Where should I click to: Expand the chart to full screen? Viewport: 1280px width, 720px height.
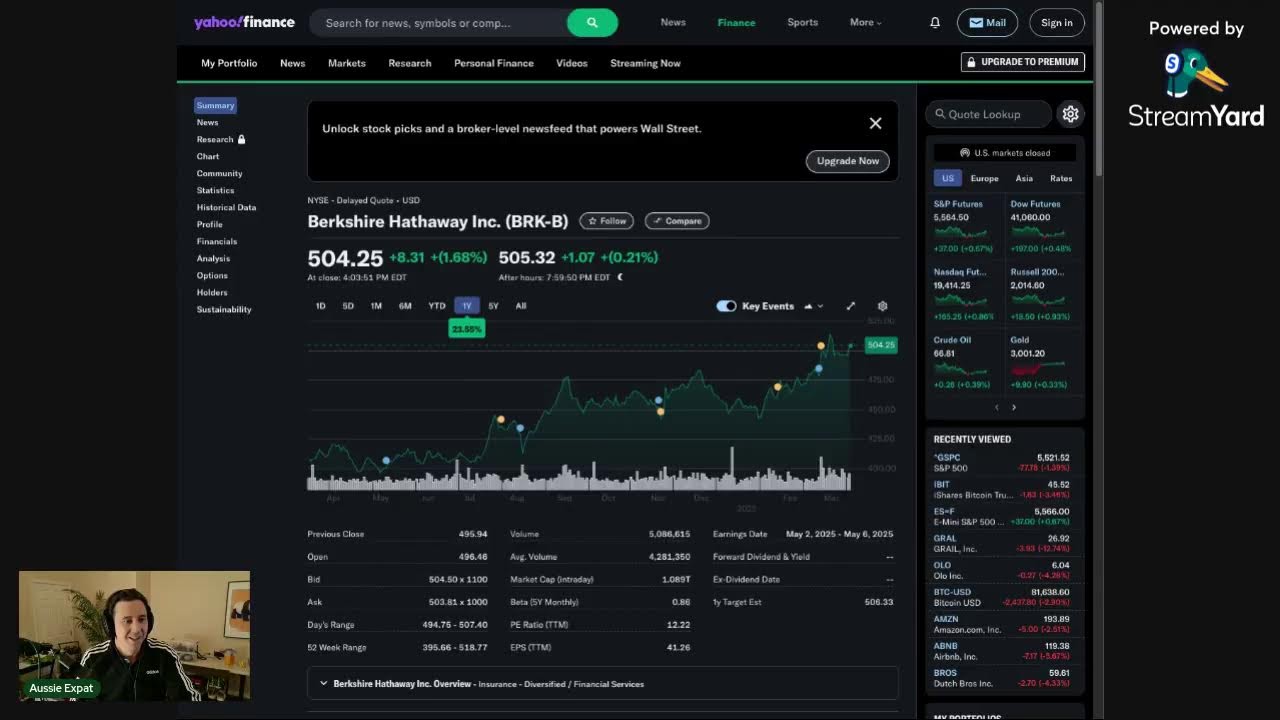pos(851,306)
